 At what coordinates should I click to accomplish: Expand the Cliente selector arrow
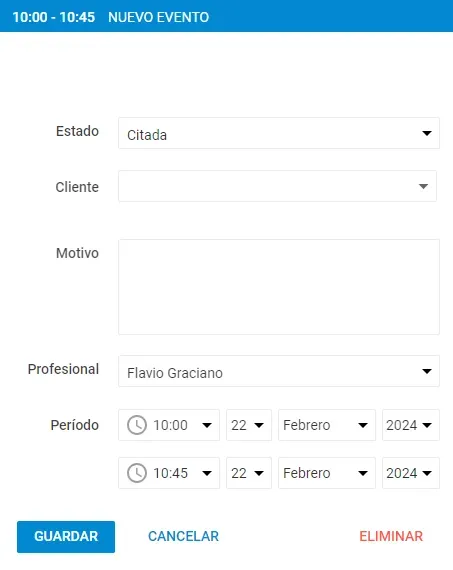point(423,186)
